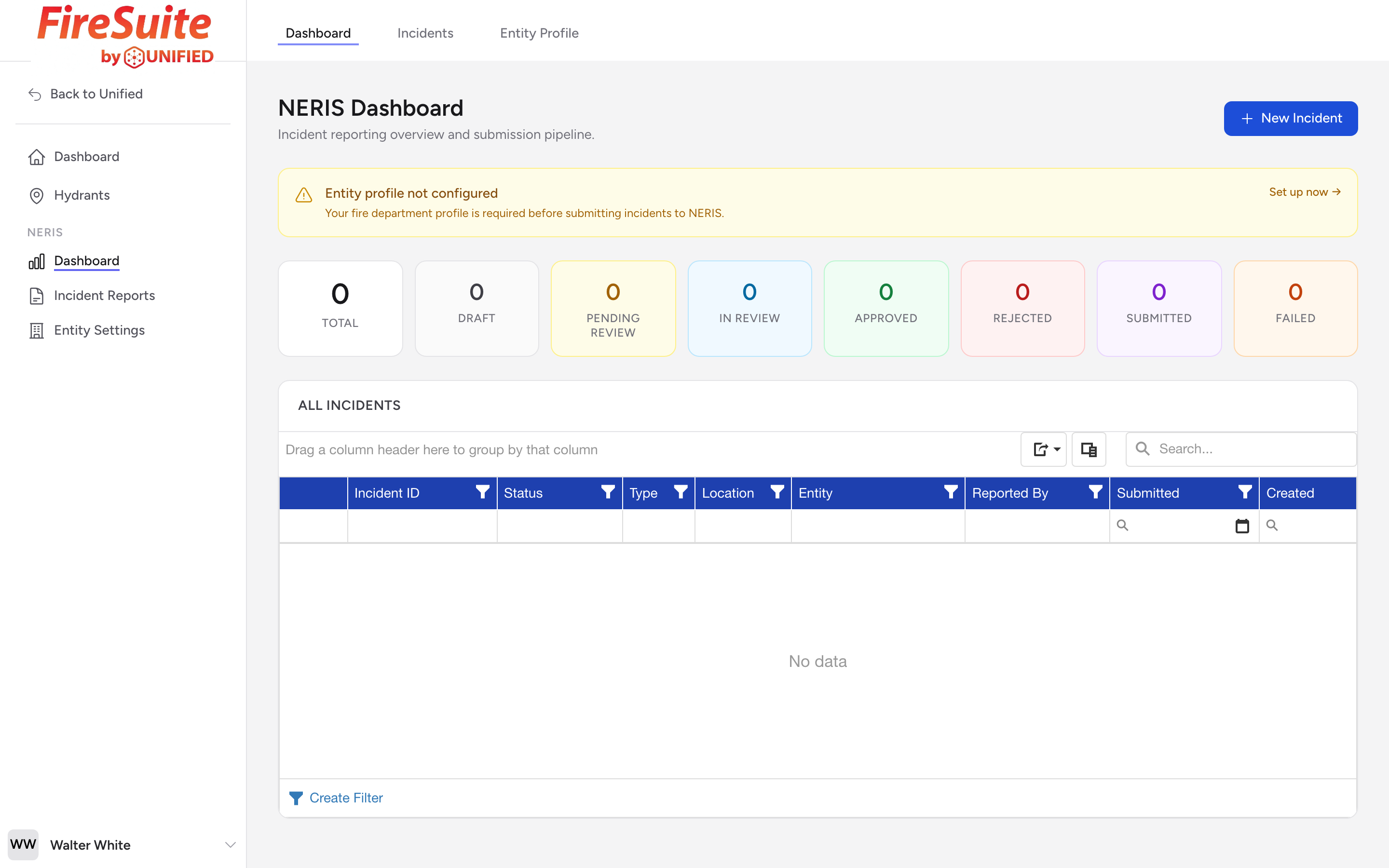Viewport: 1389px width, 868px height.
Task: Select the Submitted status card
Action: click(x=1159, y=308)
